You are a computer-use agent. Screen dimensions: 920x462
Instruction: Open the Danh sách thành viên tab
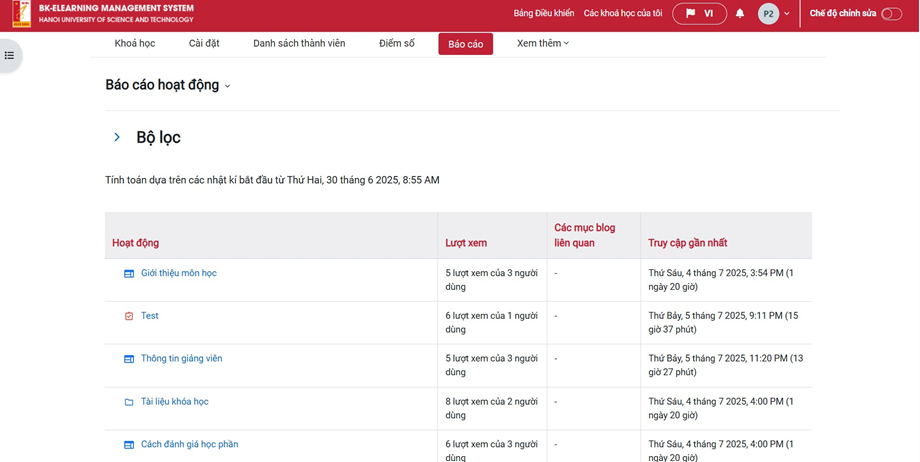click(x=299, y=43)
